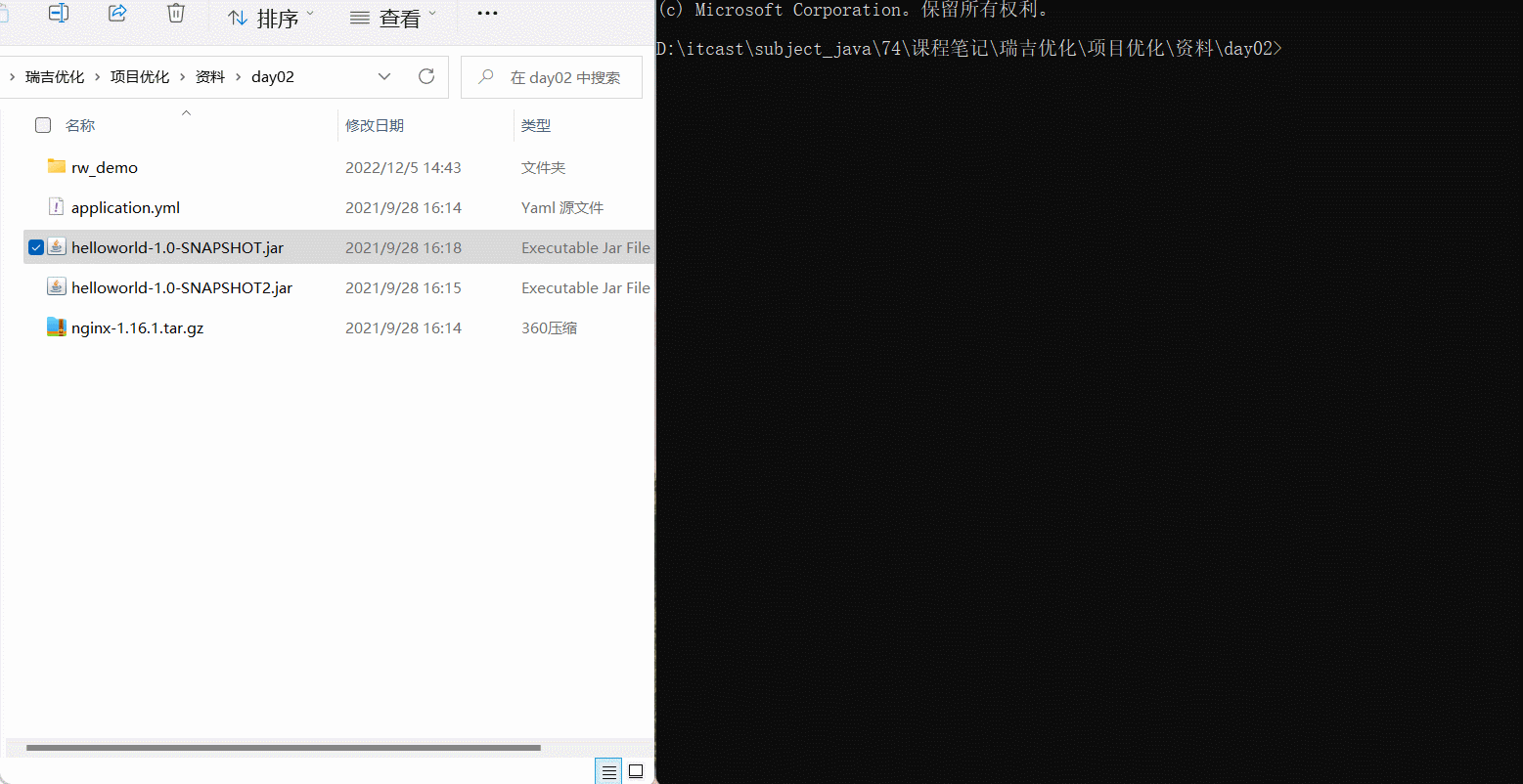Click 项目优化 in the address breadcrumb
Viewport: 1523px width, 784px height.
pyautogui.click(x=140, y=77)
